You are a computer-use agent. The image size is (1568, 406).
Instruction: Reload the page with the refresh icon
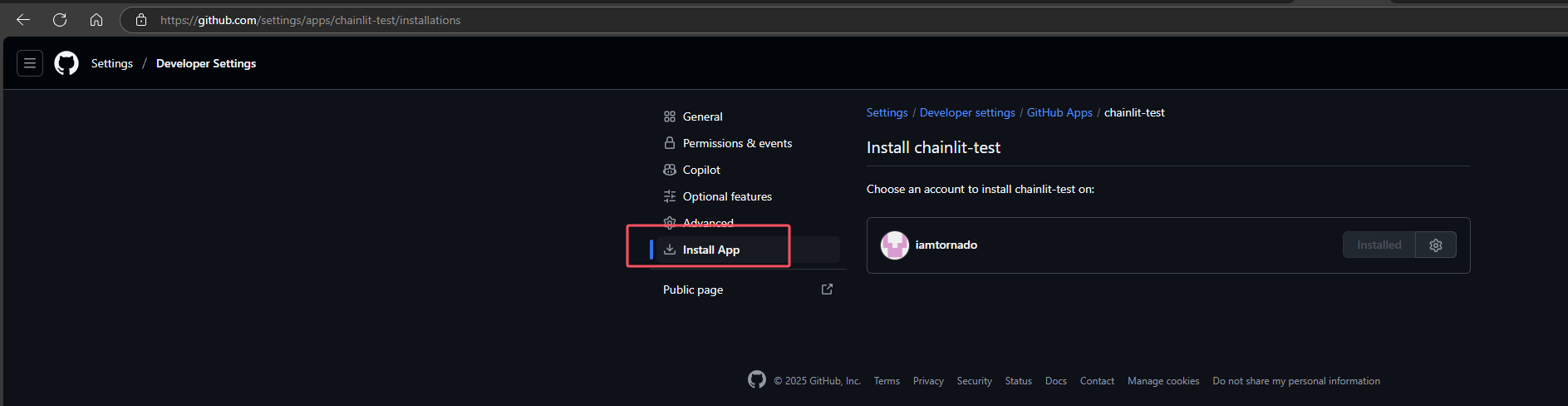[60, 20]
